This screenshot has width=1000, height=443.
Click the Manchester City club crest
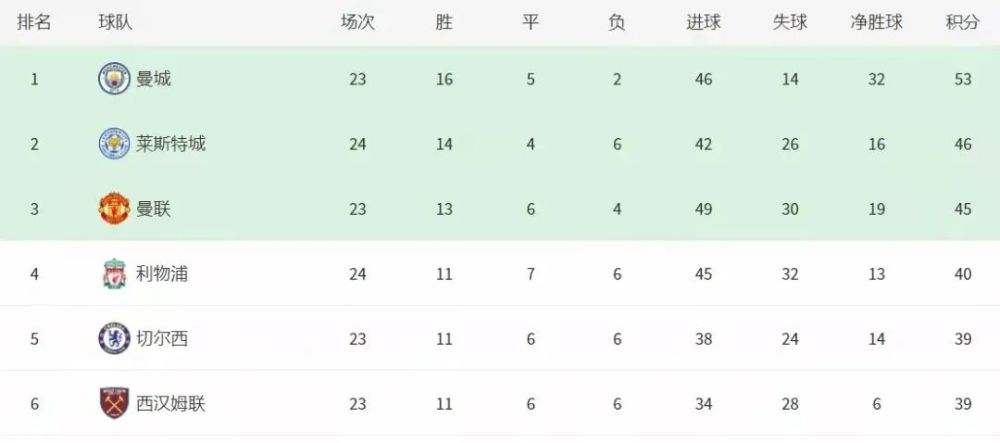[x=114, y=79]
